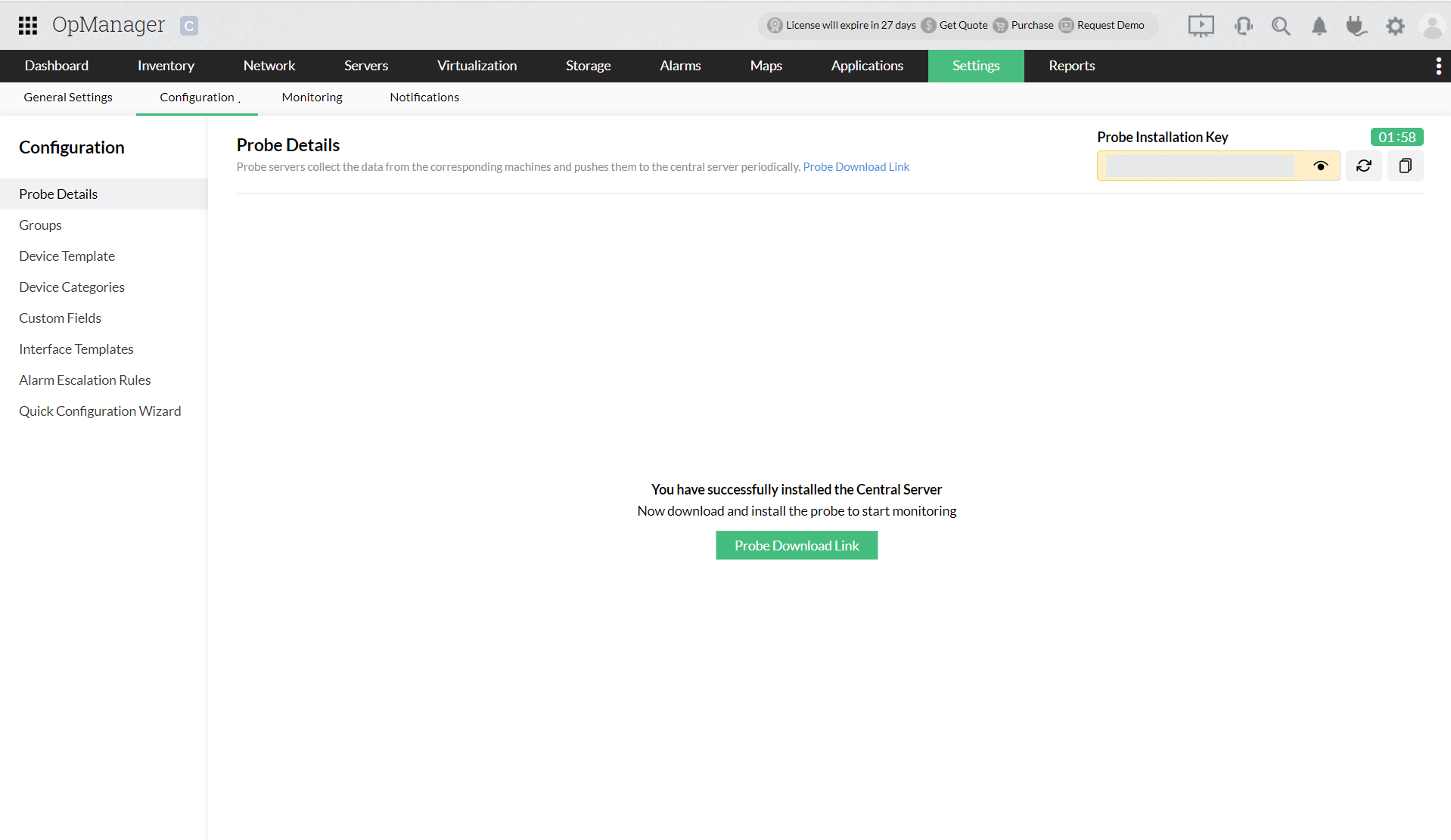1451x840 pixels.
Task: Click the Get Quote dollar icon
Action: pos(928,26)
